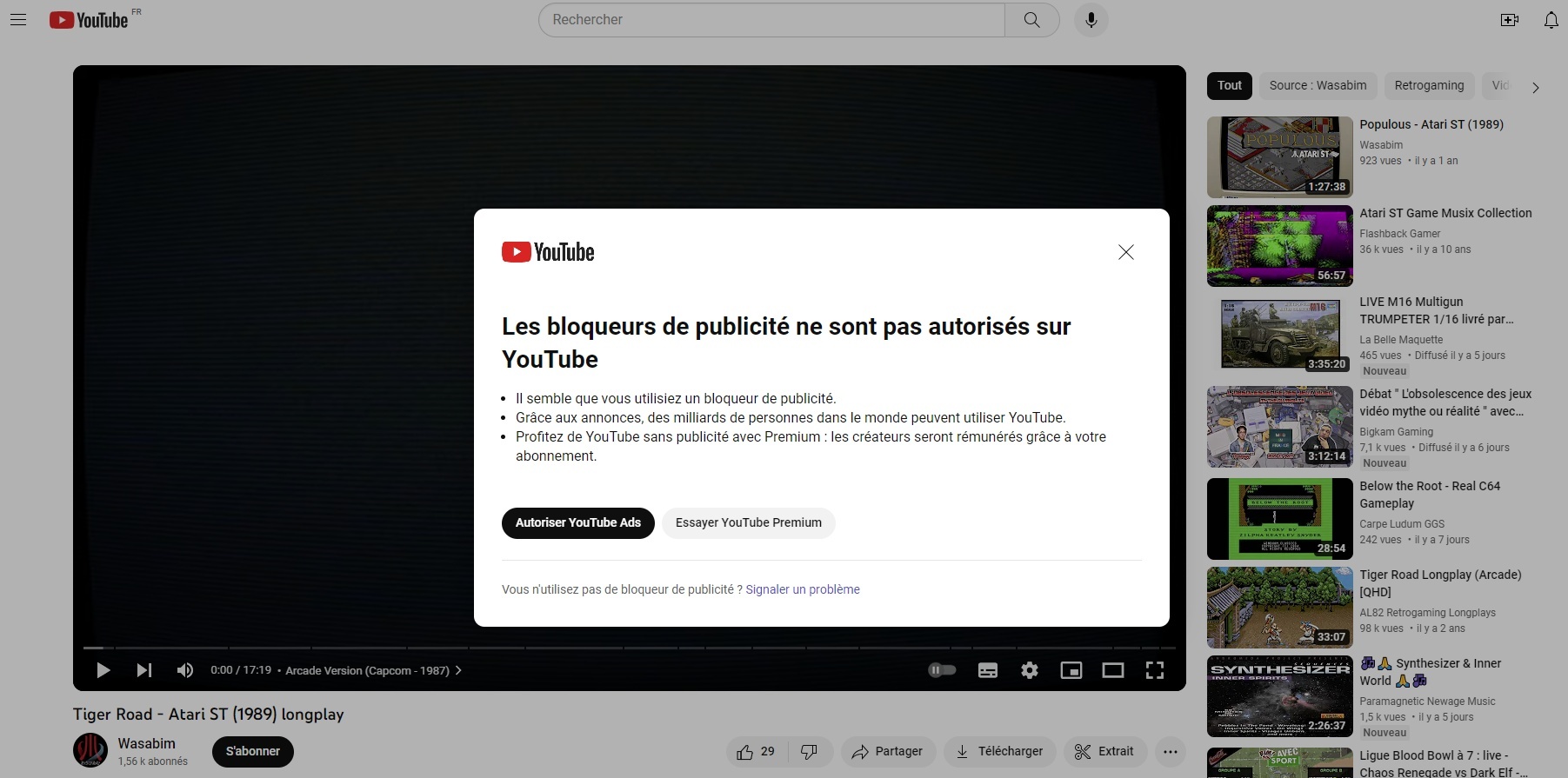
Task: Open Signaler un problème link
Action: pyautogui.click(x=803, y=589)
